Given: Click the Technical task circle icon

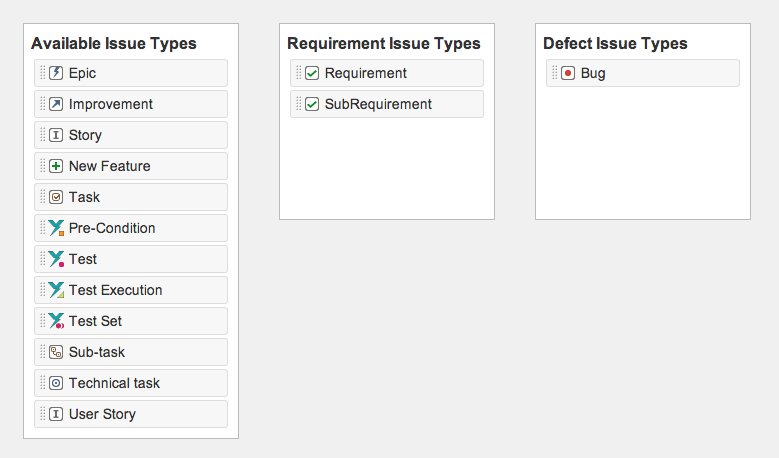Looking at the screenshot, I should (x=56, y=383).
